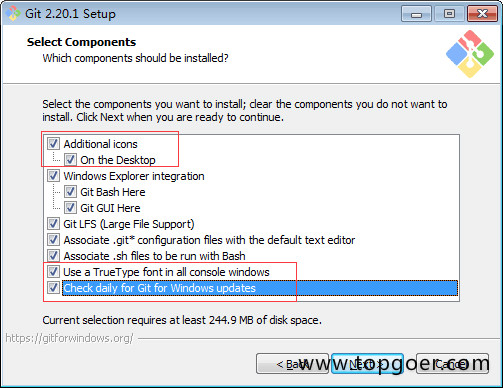
Task: Disable the Git GUI Here option
Action: (x=70, y=208)
